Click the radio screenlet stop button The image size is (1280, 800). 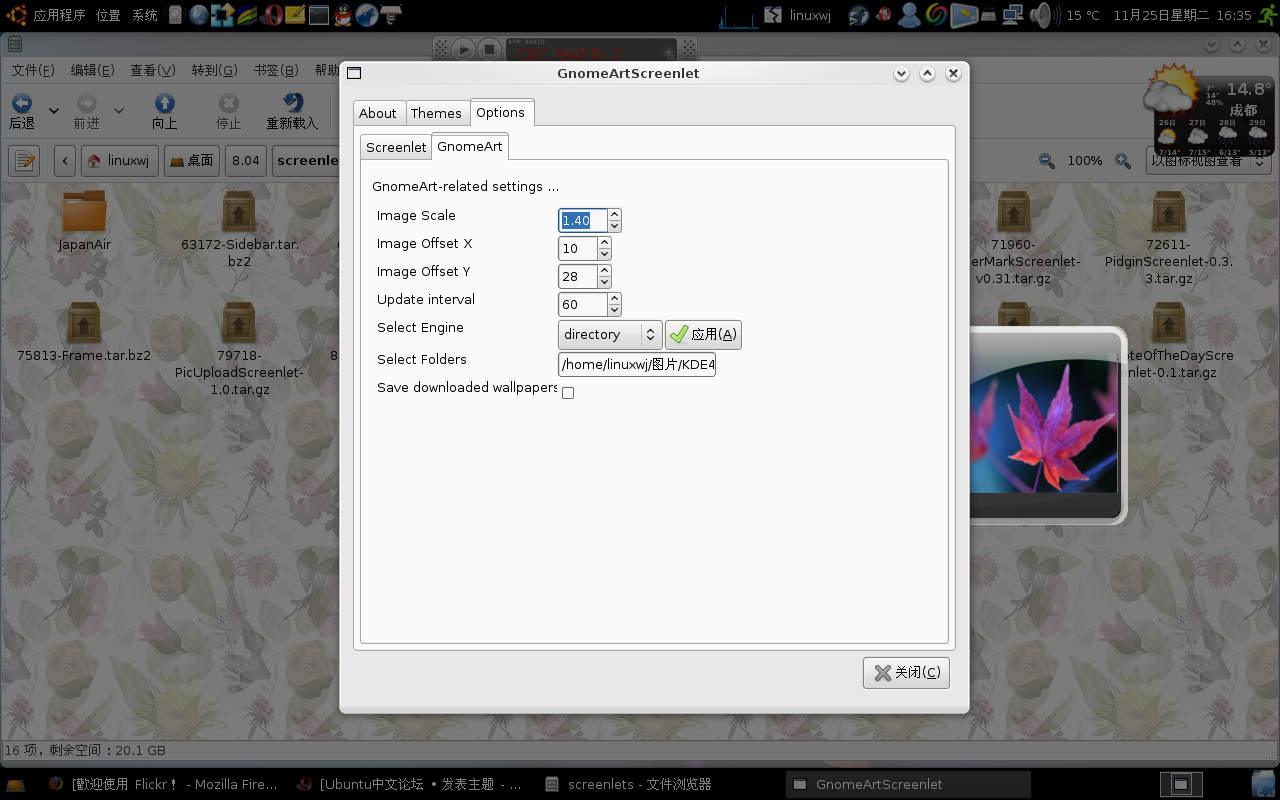[489, 49]
